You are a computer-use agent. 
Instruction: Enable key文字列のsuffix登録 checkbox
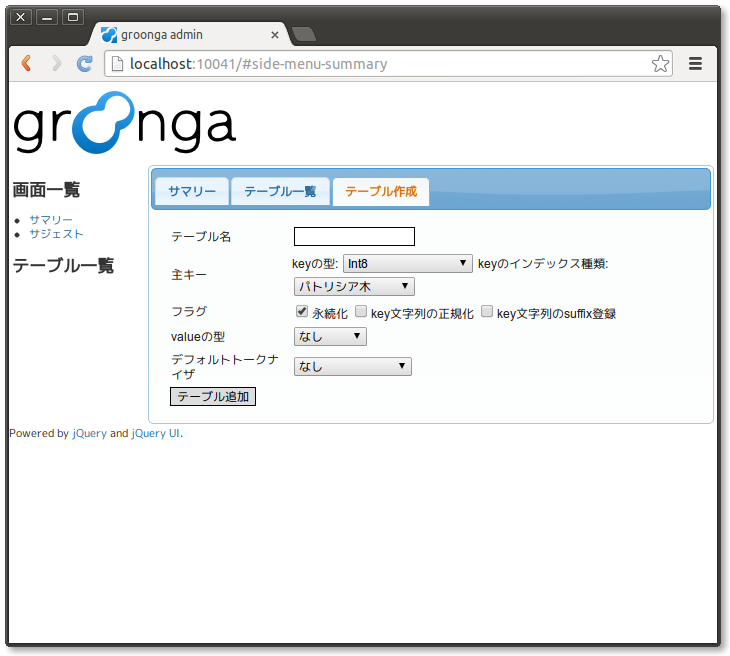click(487, 312)
